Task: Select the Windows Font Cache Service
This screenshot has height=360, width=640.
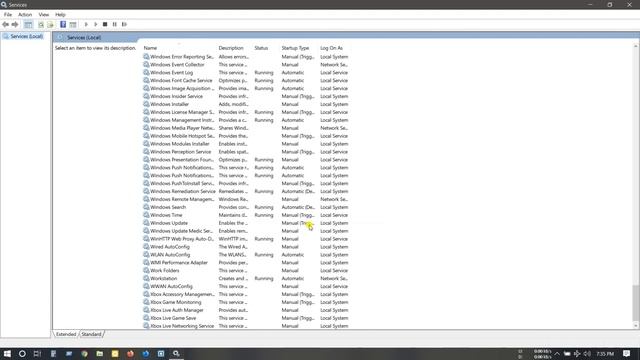Action: point(246,81)
